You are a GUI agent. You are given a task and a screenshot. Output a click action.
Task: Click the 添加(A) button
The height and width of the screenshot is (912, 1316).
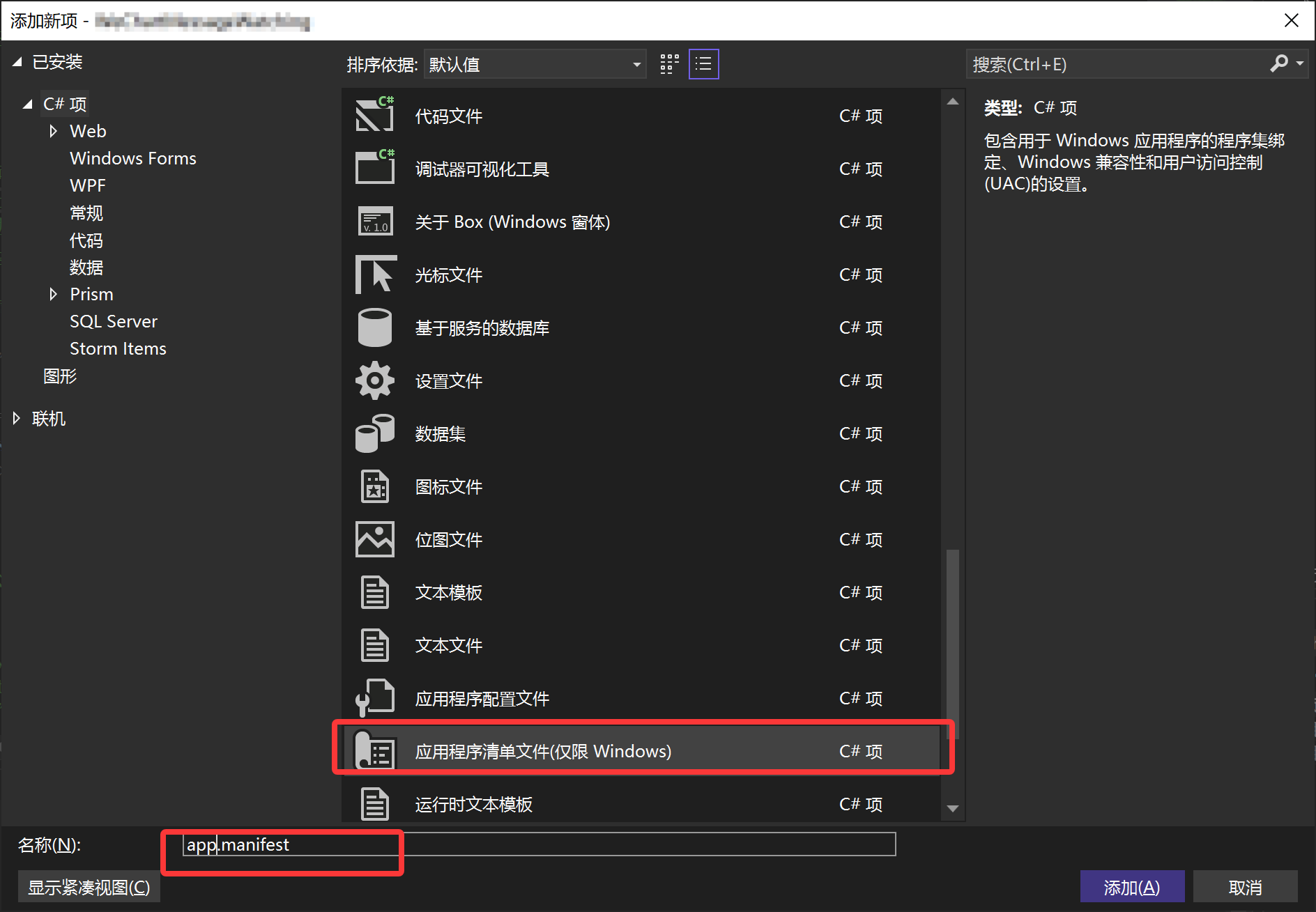click(x=1132, y=887)
